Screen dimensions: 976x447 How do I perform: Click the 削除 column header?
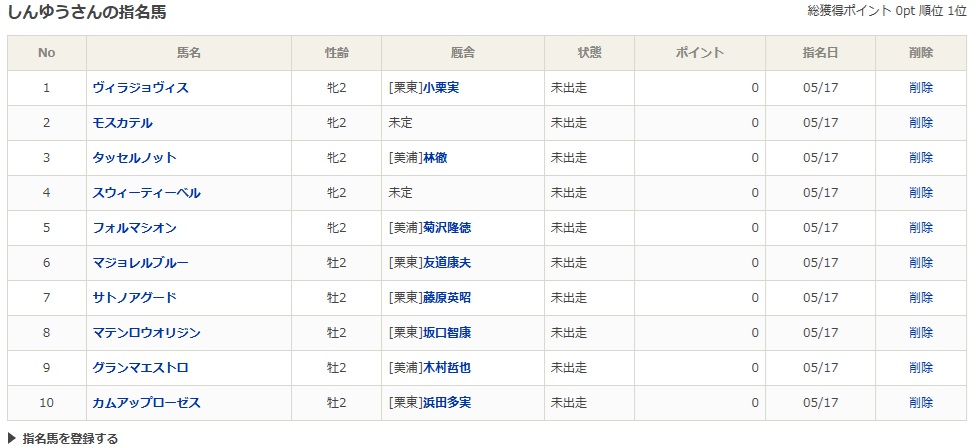click(x=921, y=53)
